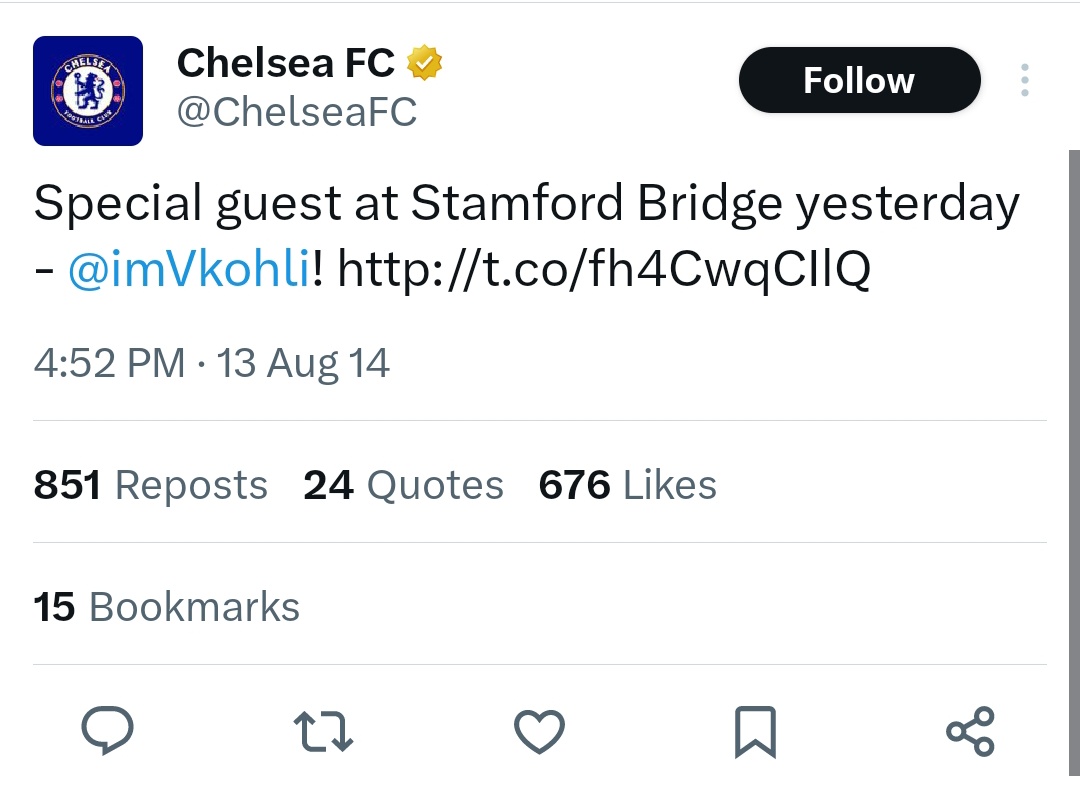
Task: Open the t.co/fh4CwqCIlQ link
Action: pyautogui.click(x=604, y=269)
